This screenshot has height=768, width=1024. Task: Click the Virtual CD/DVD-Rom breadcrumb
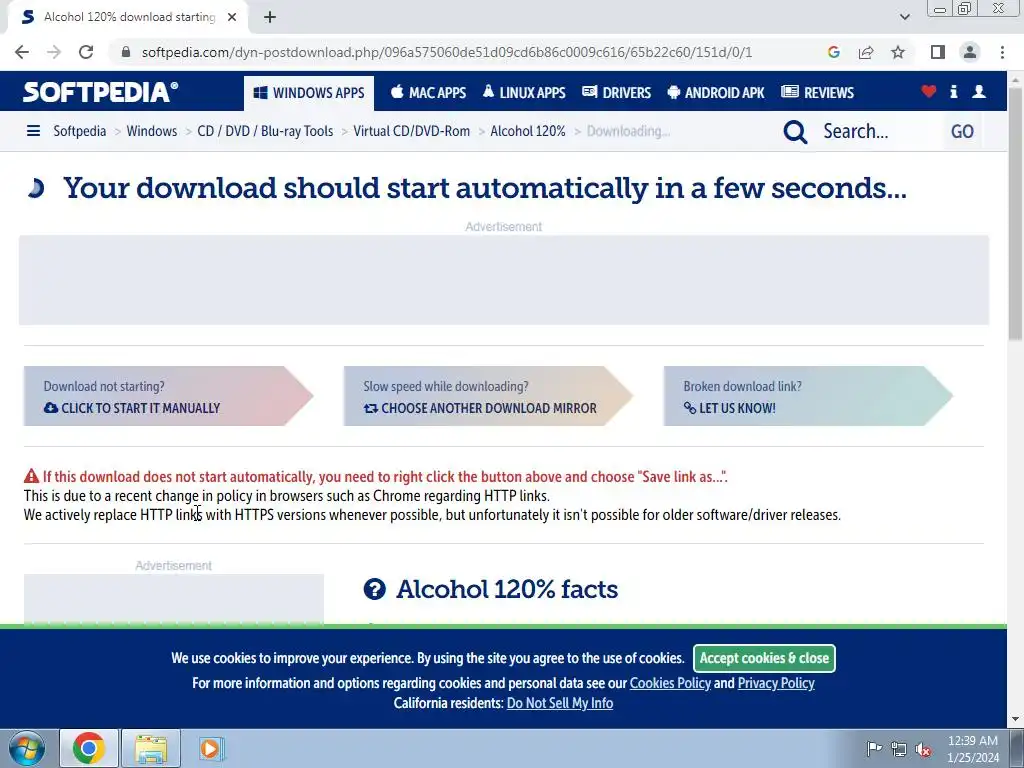(411, 131)
